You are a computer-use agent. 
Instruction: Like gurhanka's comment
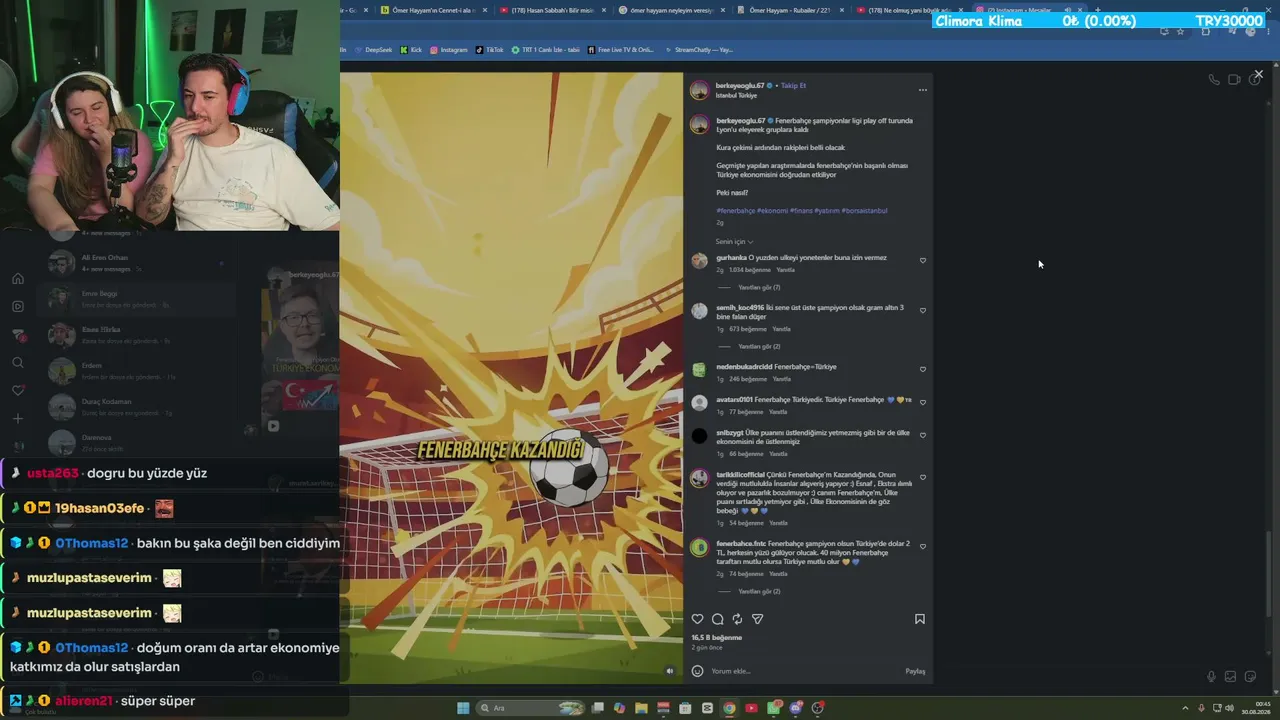tap(922, 261)
